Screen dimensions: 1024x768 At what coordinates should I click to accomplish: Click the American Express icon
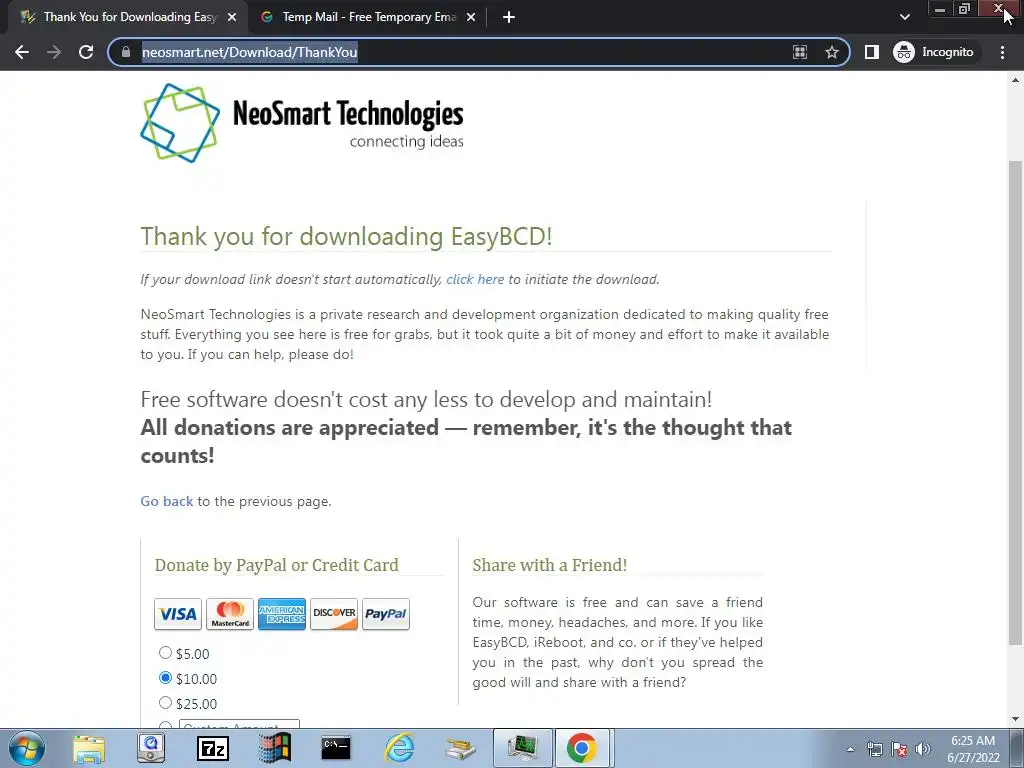point(281,614)
